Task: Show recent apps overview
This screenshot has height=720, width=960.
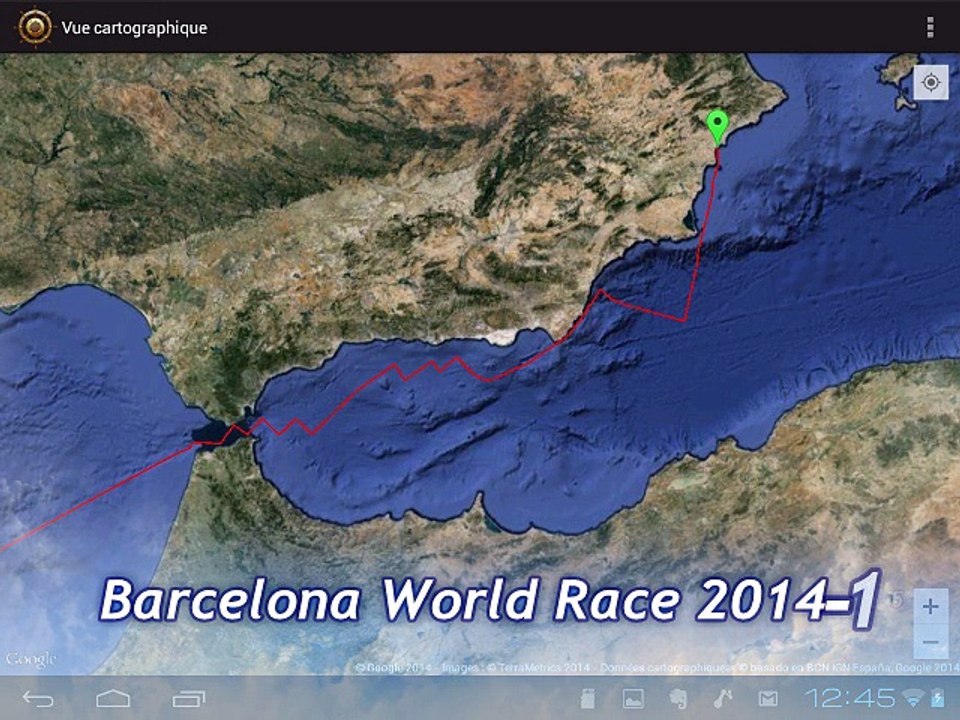Action: point(189,699)
